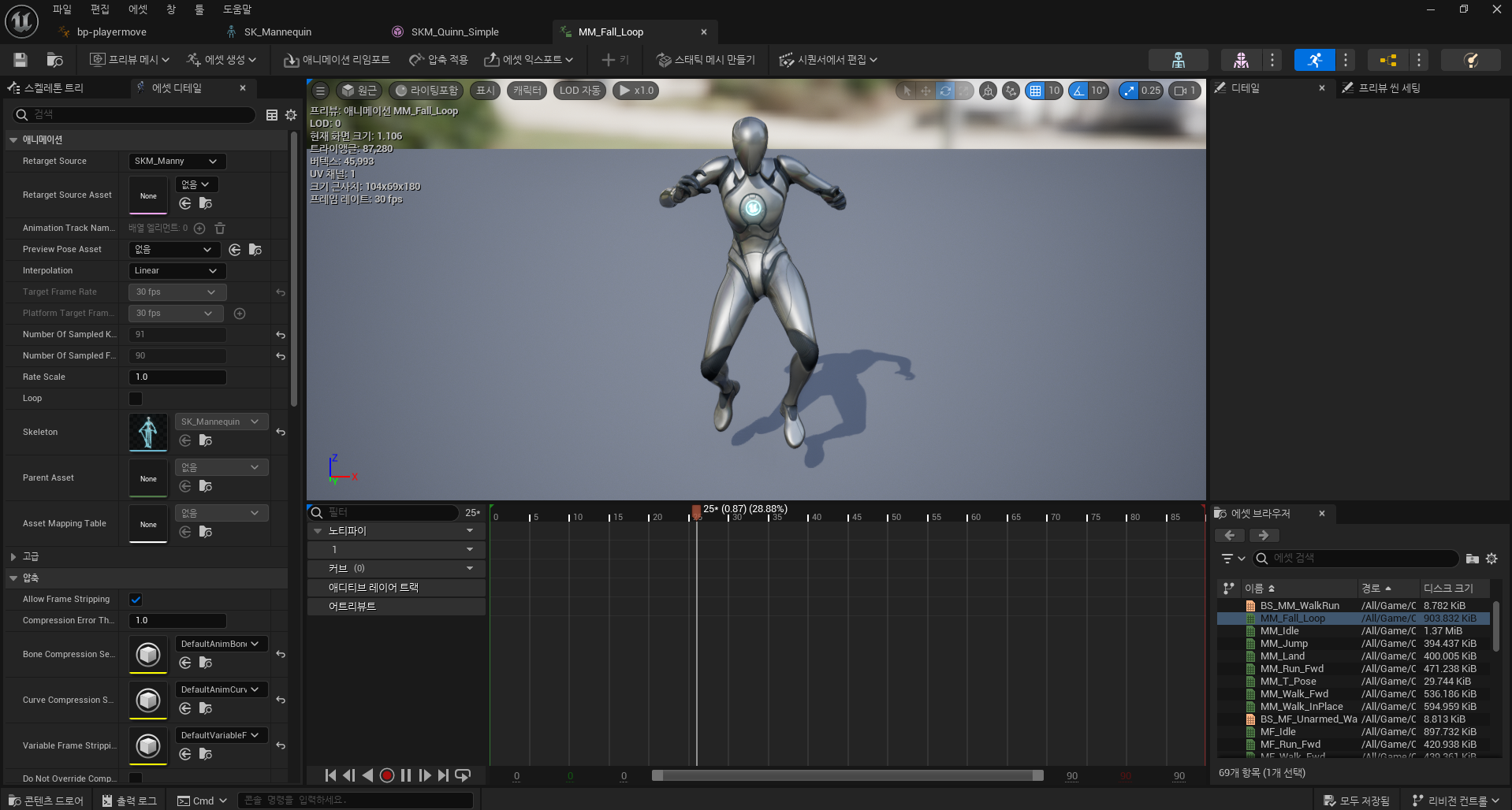Open viewport options hamburger menu
Screen dimensions: 1512x810
tap(320, 91)
